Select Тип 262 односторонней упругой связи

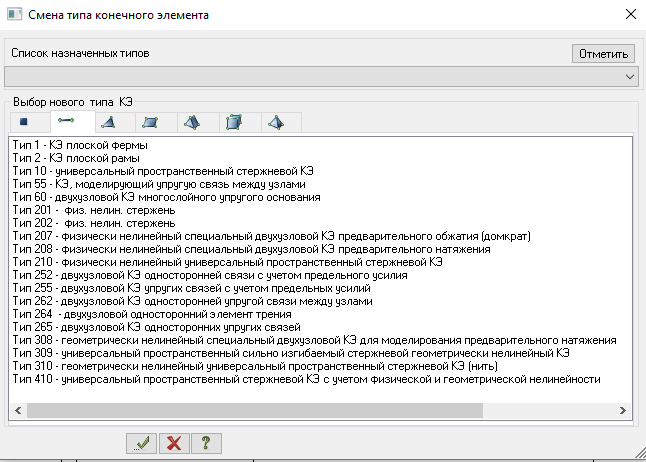192,301
